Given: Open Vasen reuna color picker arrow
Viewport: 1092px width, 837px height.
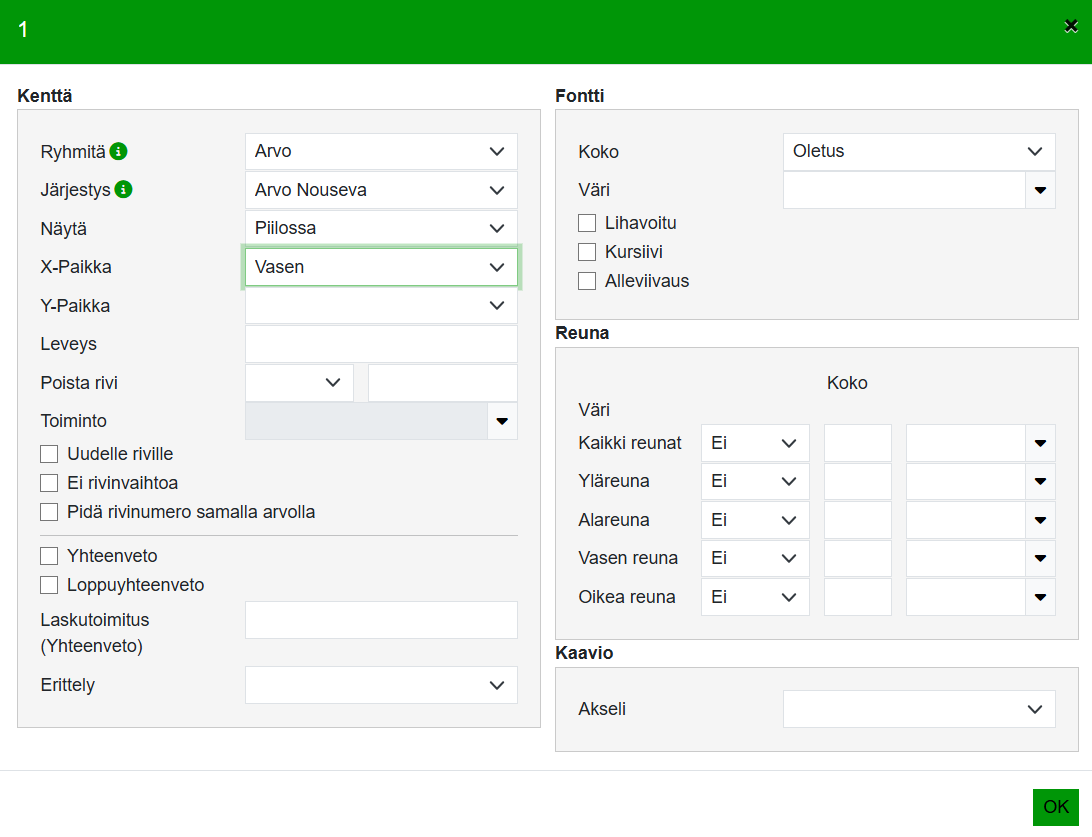Looking at the screenshot, I should (1040, 558).
